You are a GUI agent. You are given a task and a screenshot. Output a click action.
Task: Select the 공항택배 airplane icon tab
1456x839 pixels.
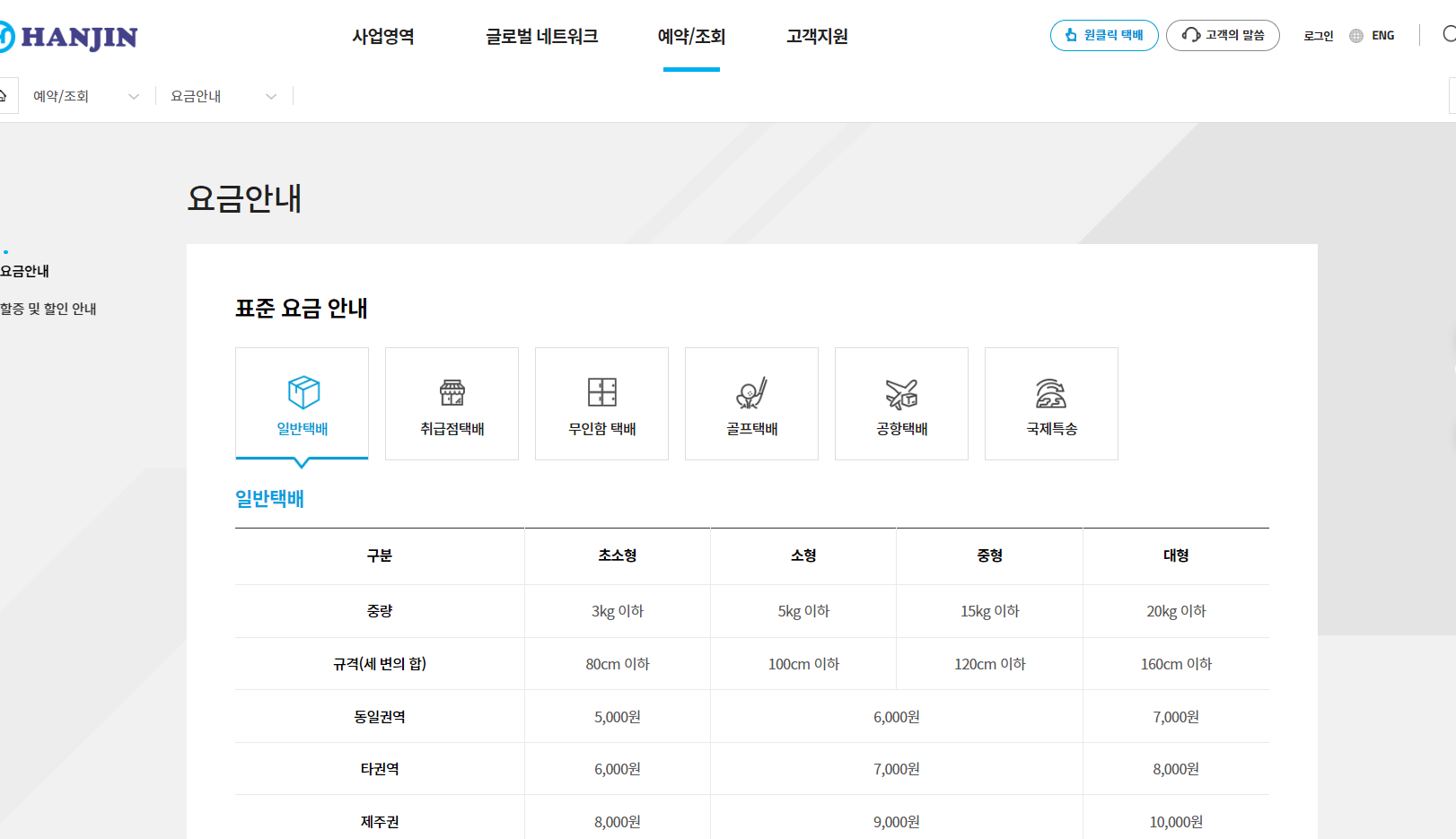[x=901, y=404]
